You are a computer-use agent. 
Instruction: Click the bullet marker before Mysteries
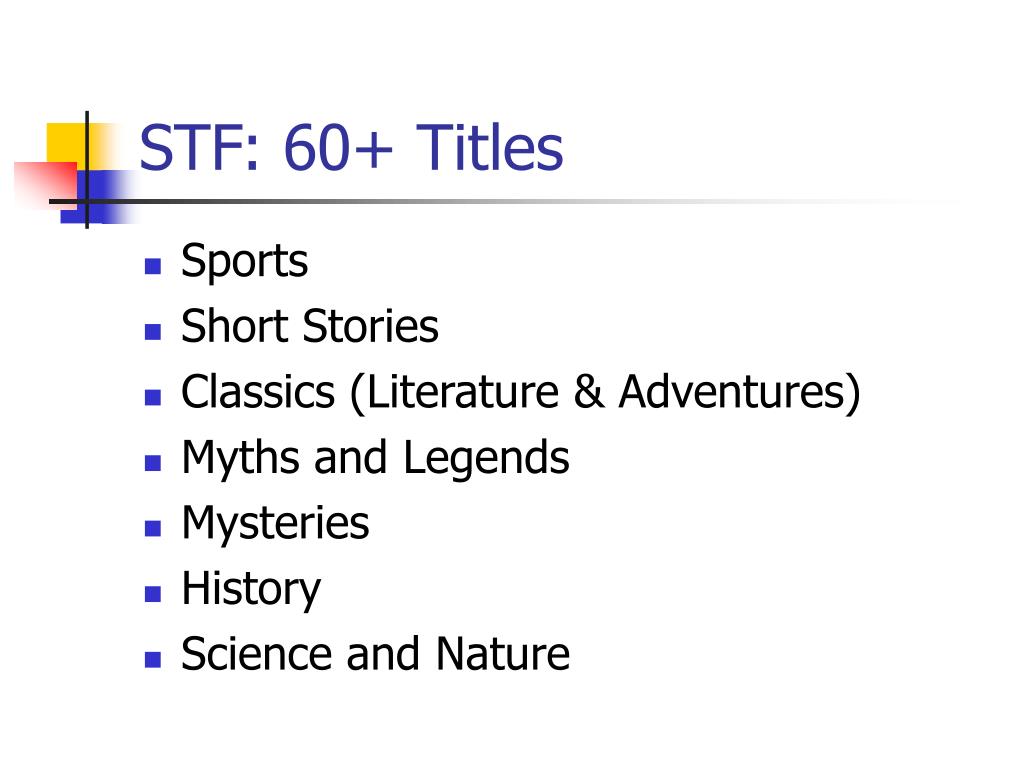(x=153, y=528)
